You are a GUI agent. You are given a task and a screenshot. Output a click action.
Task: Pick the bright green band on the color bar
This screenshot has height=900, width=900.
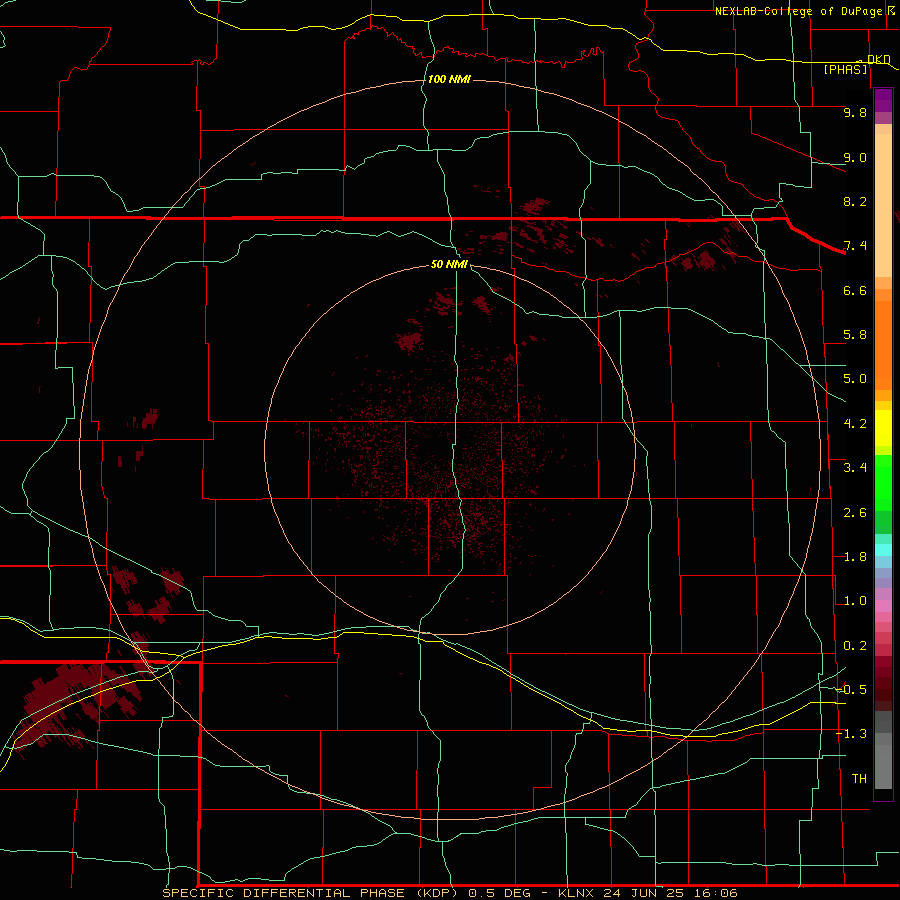pos(883,483)
